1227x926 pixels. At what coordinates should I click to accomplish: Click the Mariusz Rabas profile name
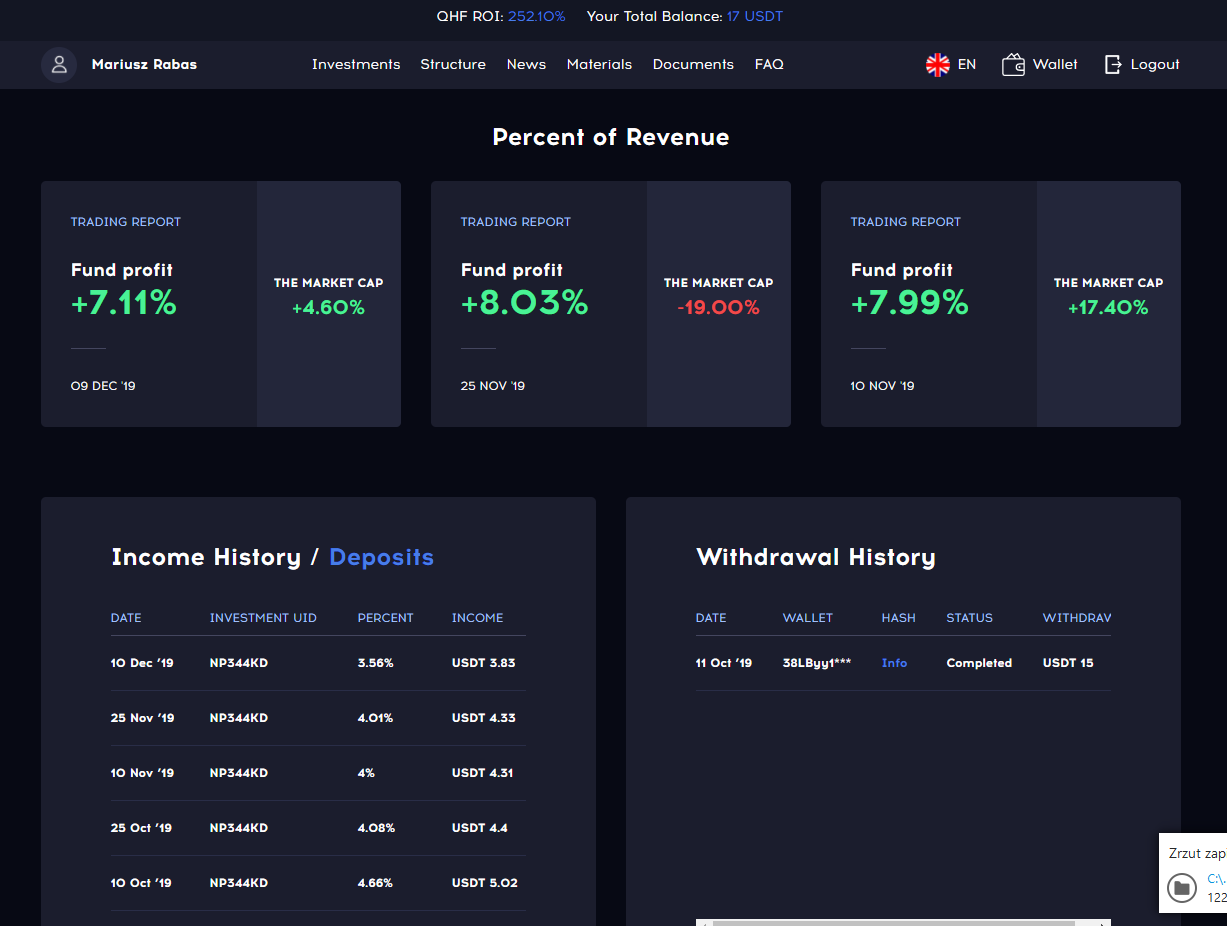(x=144, y=65)
